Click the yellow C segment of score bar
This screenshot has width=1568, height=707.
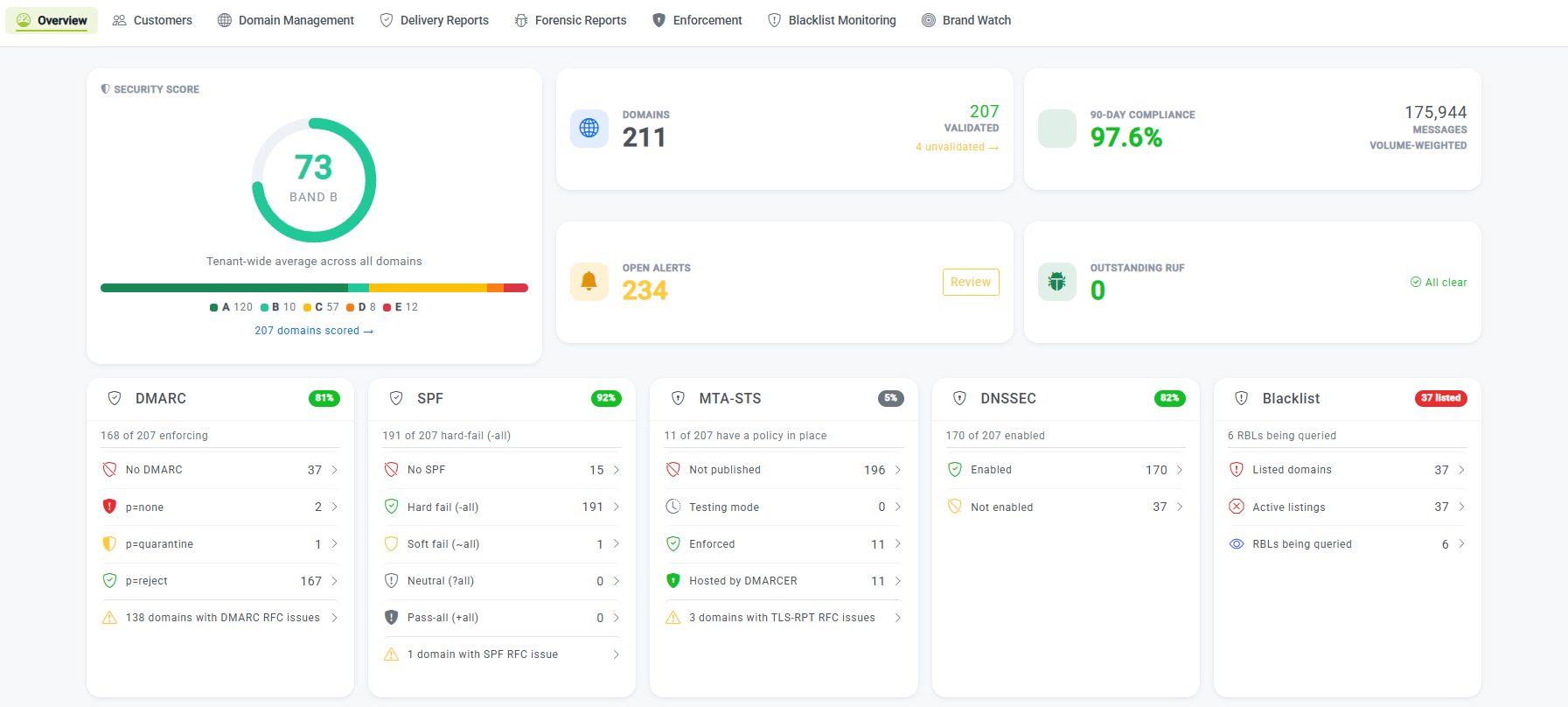428,288
